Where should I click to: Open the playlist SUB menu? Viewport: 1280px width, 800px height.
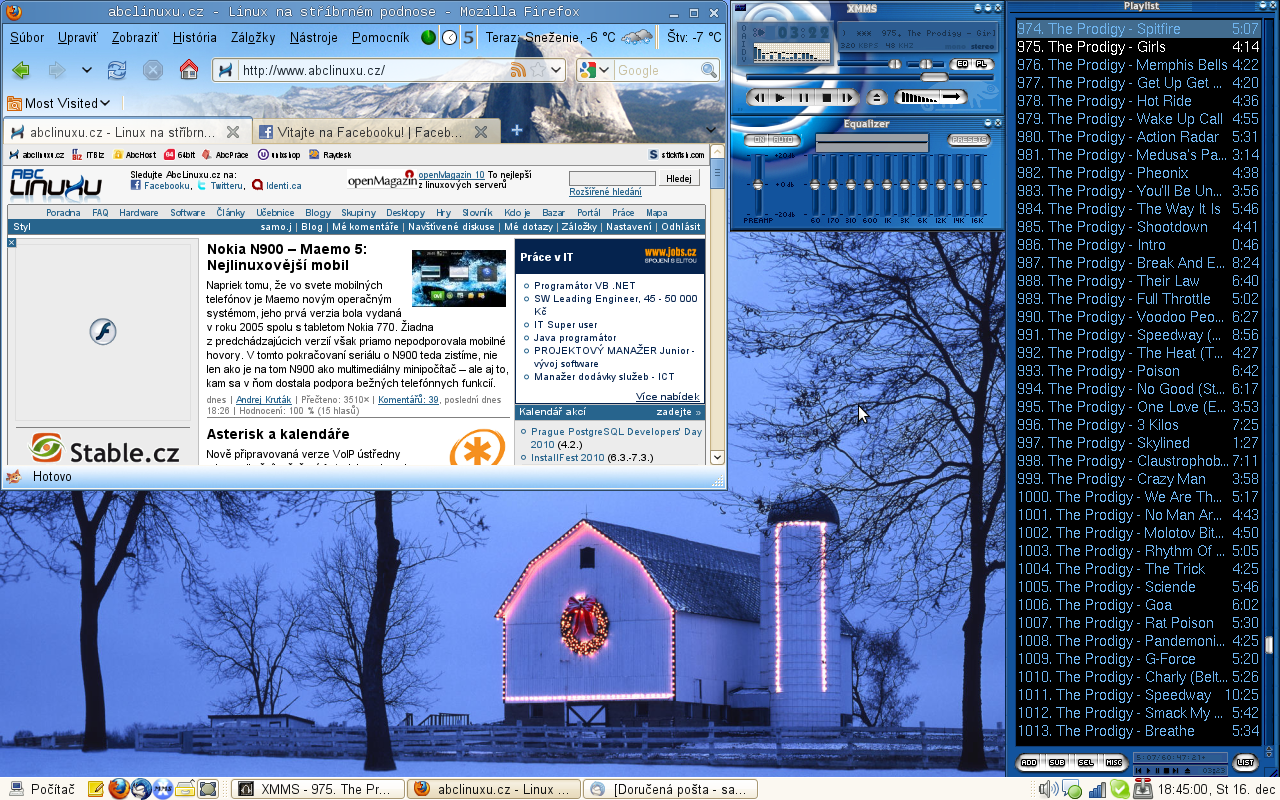[x=1057, y=763]
